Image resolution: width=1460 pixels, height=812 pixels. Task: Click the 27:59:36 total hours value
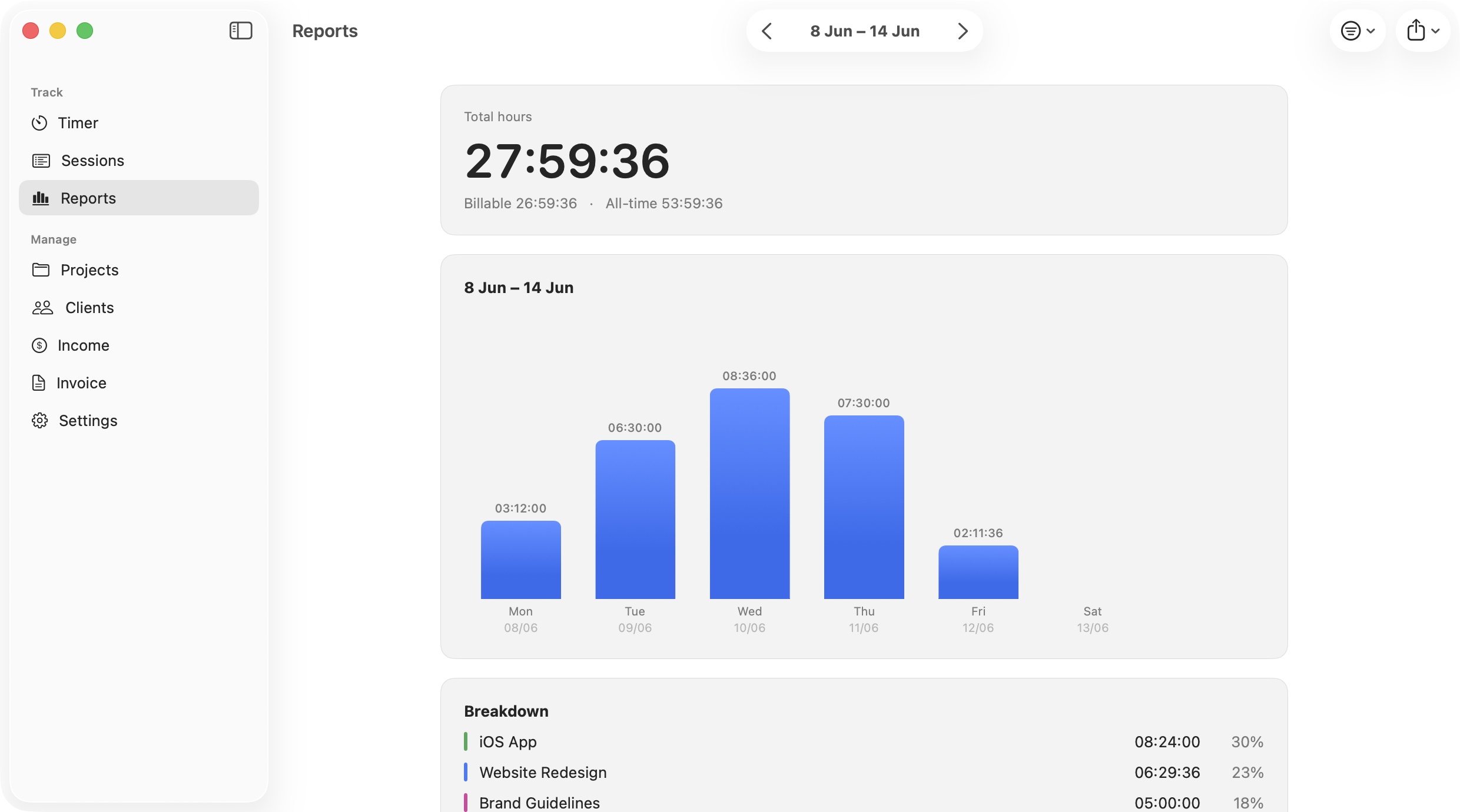[567, 161]
